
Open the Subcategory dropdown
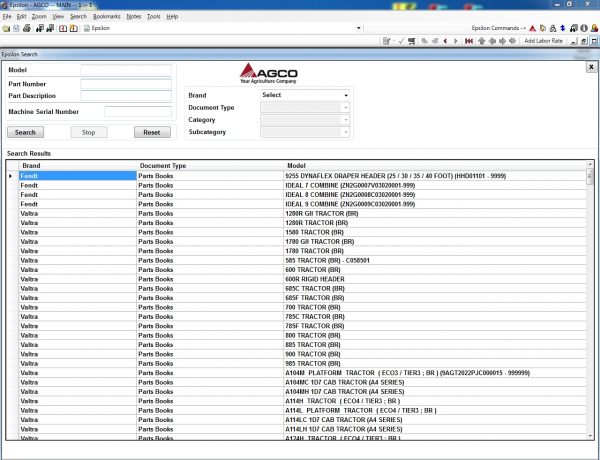pos(305,132)
